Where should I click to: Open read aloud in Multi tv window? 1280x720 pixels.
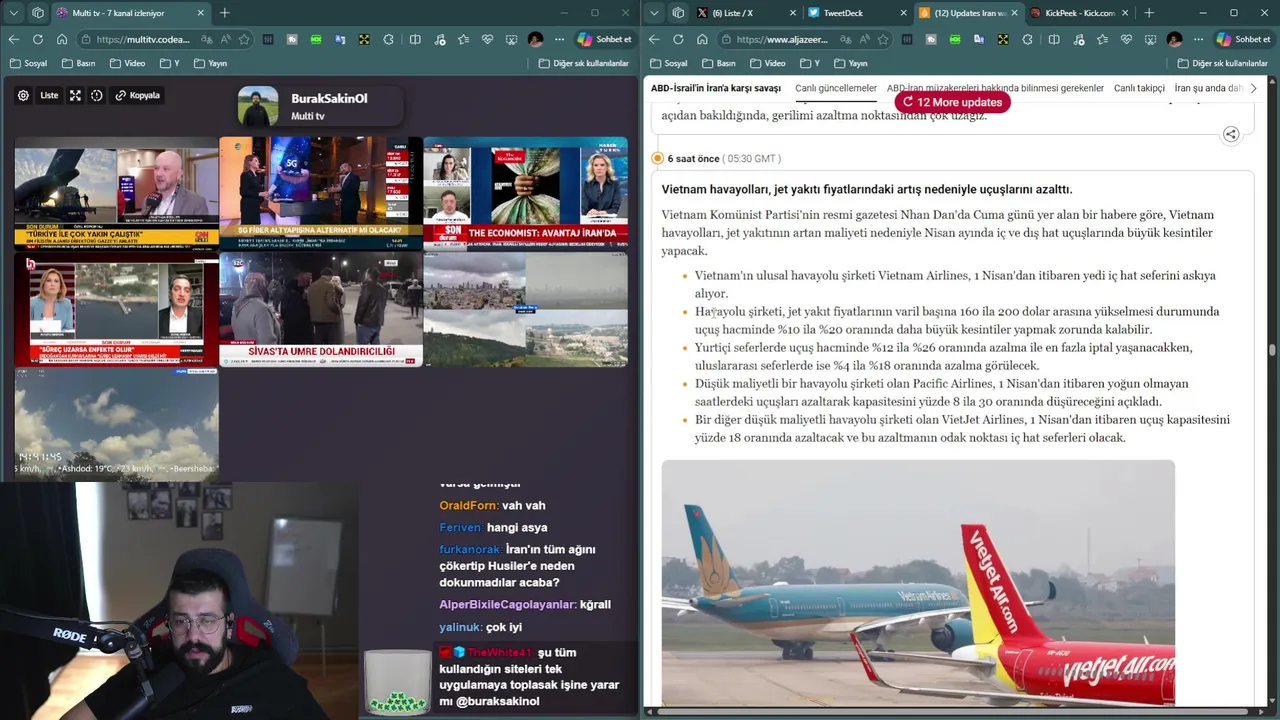226,39
